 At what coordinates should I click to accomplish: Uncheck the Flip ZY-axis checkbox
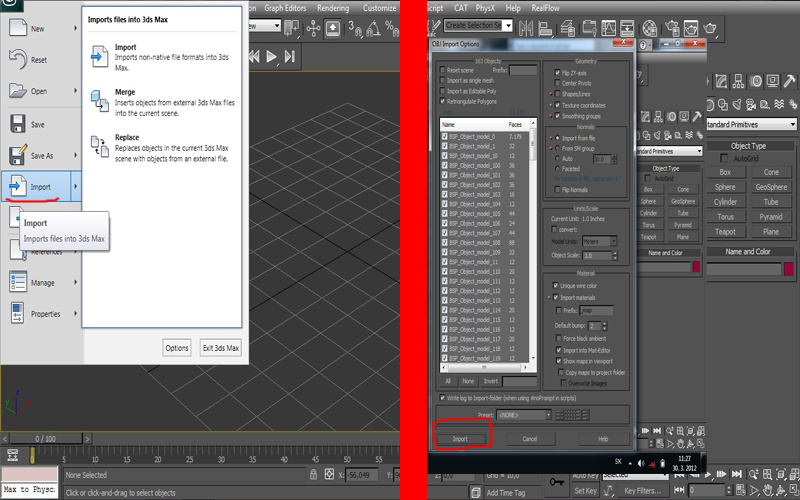[557, 72]
